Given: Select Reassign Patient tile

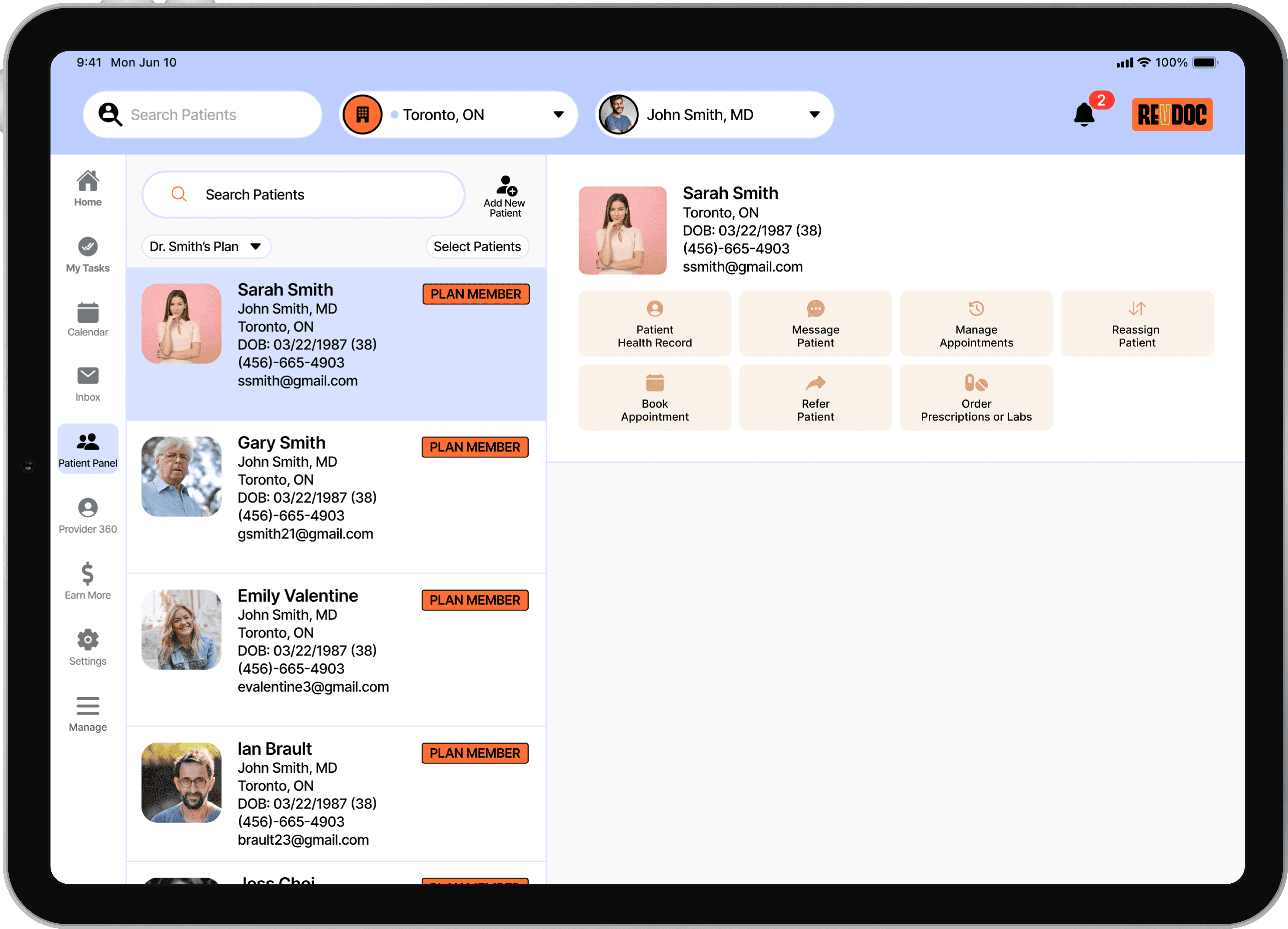Looking at the screenshot, I should point(1137,324).
